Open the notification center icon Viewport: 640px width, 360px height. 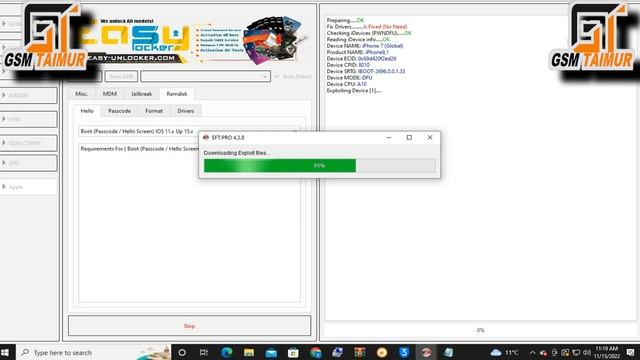tap(630, 352)
